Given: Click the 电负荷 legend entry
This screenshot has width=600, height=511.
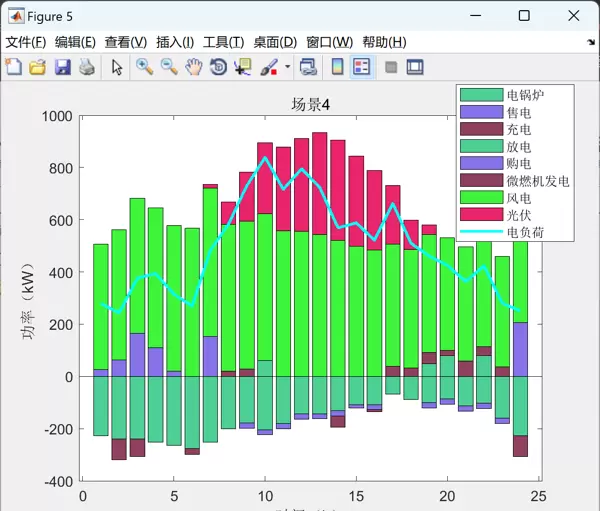Looking at the screenshot, I should pyautogui.click(x=526, y=232).
